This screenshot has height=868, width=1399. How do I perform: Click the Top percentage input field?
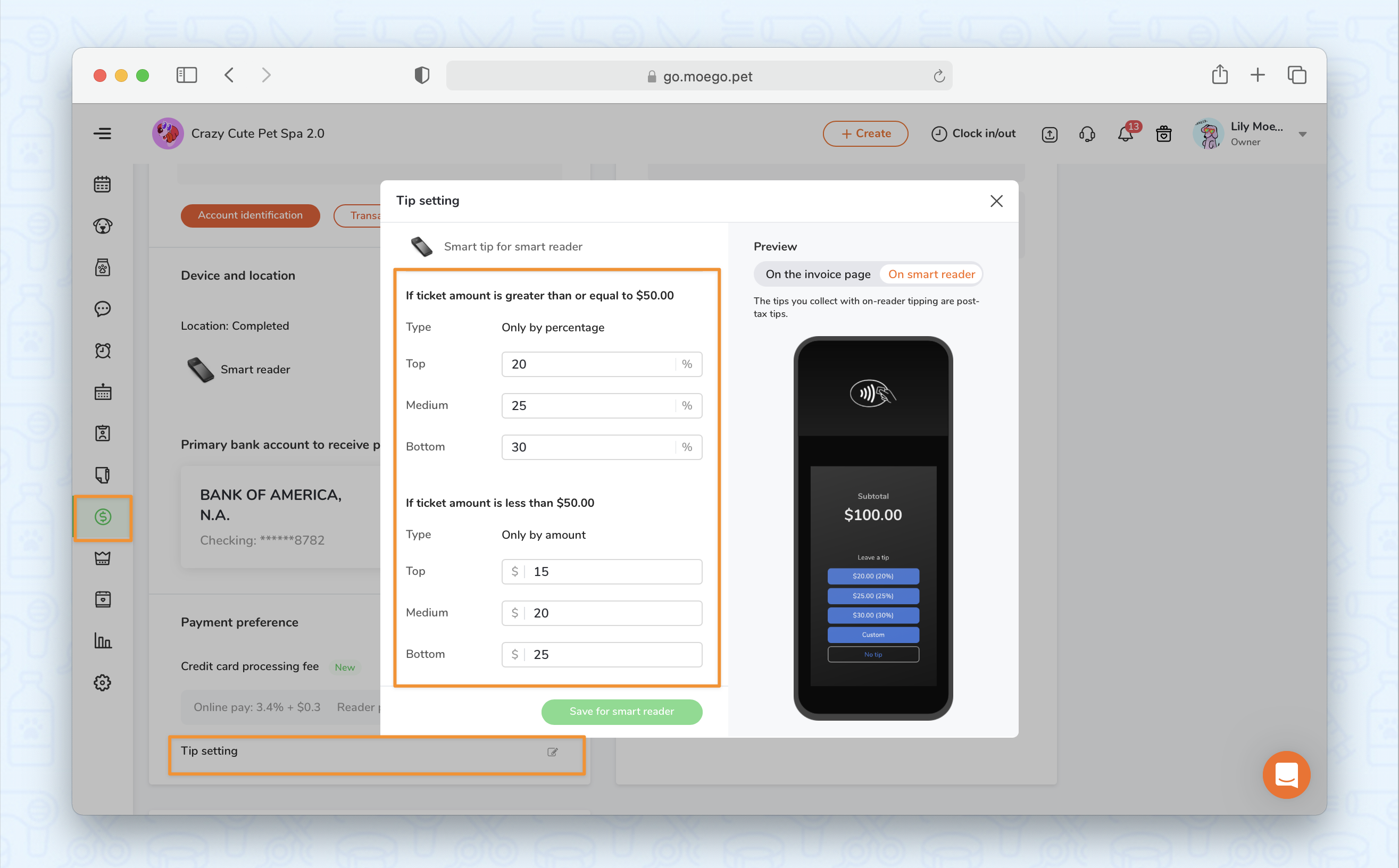pyautogui.click(x=588, y=364)
